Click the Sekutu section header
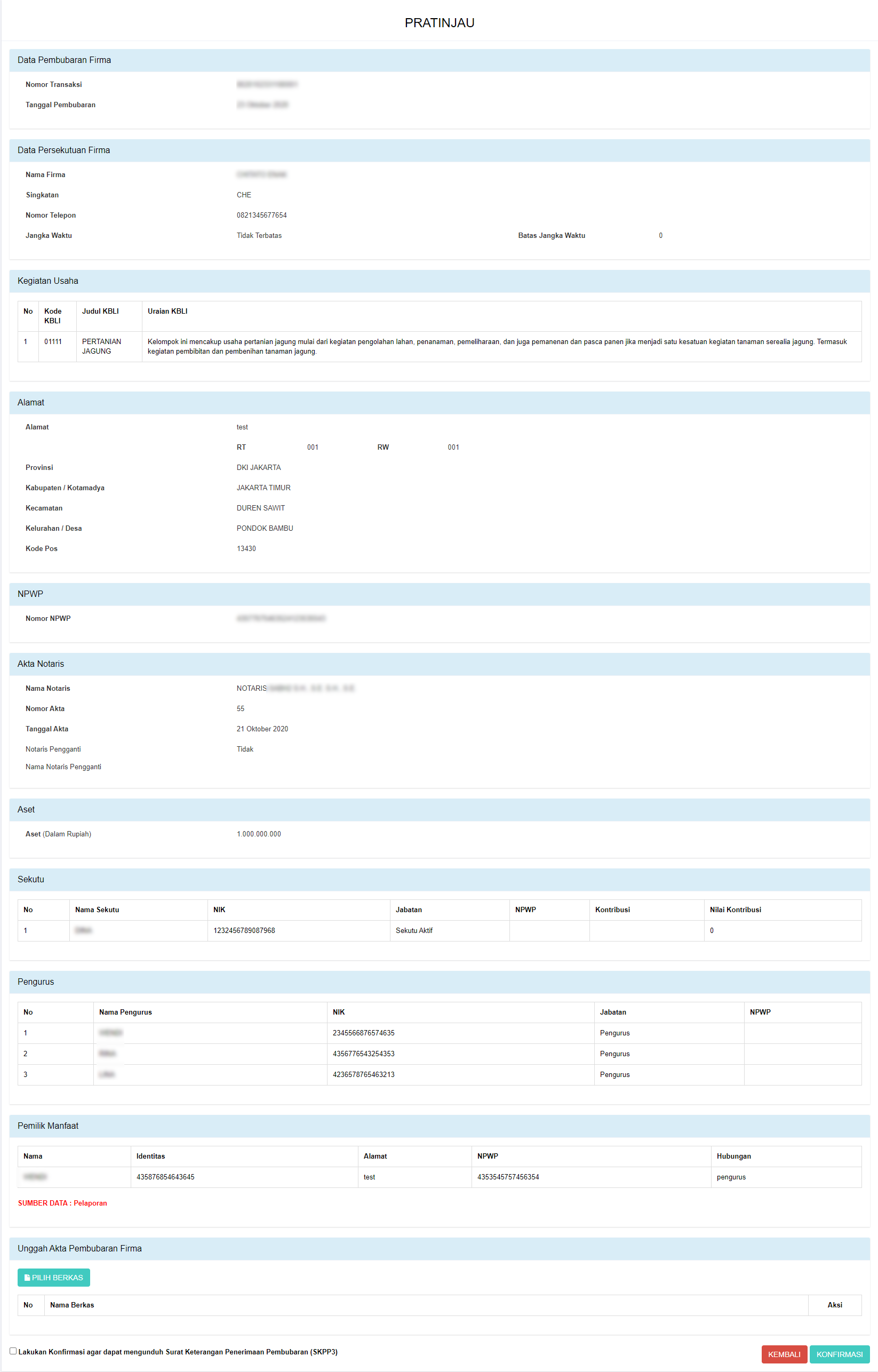 (x=31, y=879)
